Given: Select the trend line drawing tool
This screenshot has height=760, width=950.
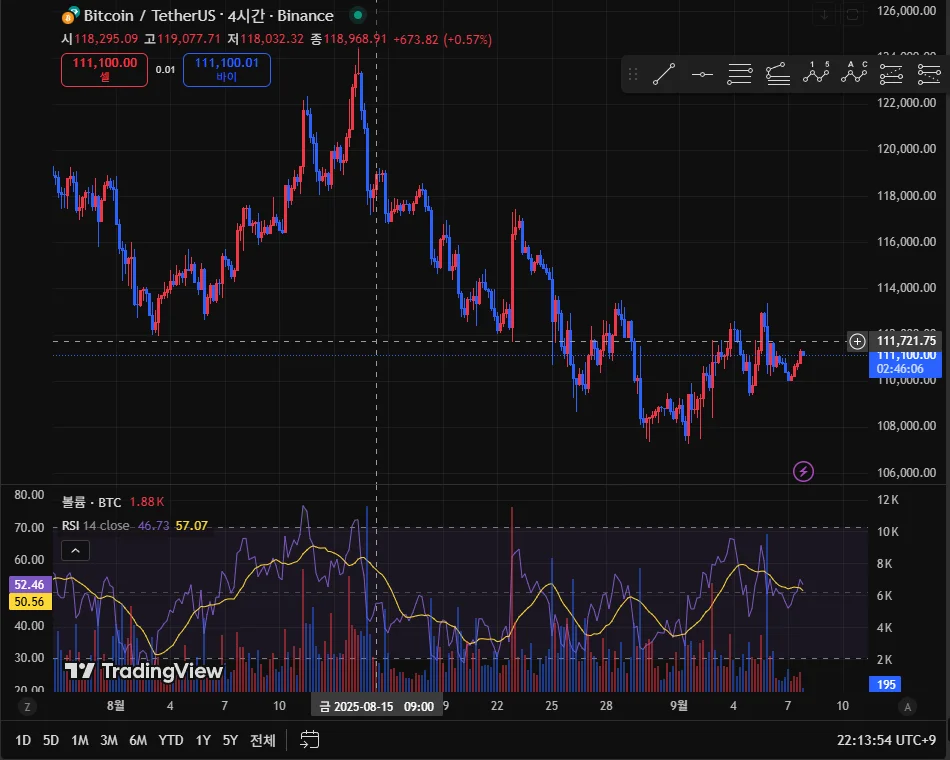Looking at the screenshot, I should coord(664,75).
